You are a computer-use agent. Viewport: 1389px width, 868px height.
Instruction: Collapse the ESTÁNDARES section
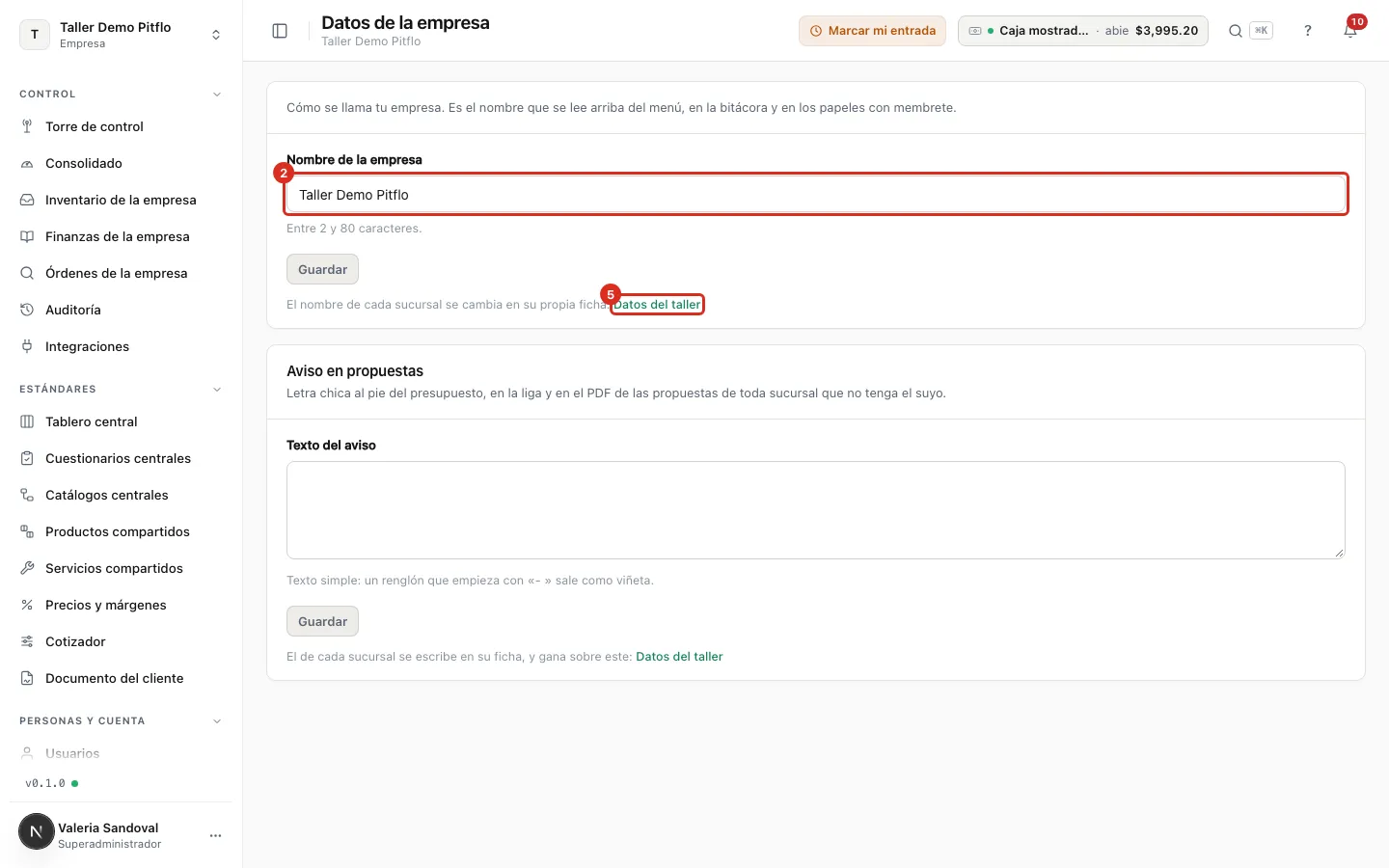(x=217, y=390)
